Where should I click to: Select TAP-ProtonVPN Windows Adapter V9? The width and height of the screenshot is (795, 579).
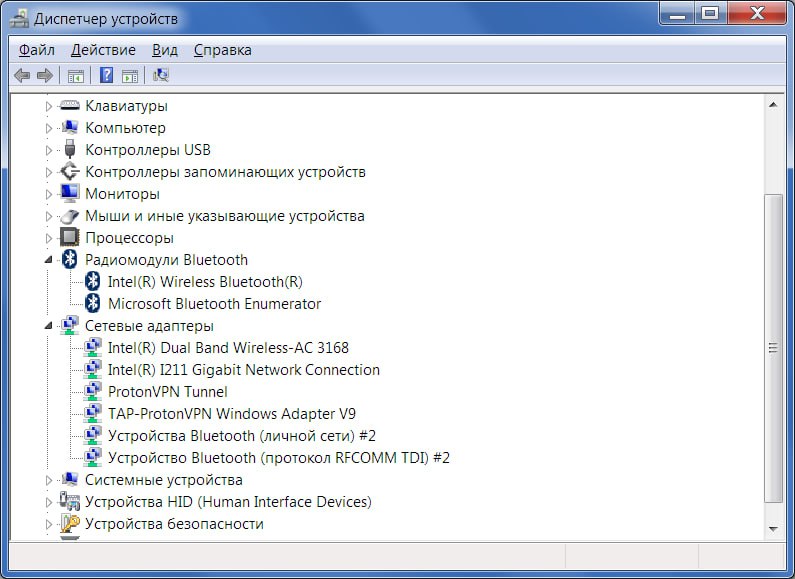coord(232,414)
